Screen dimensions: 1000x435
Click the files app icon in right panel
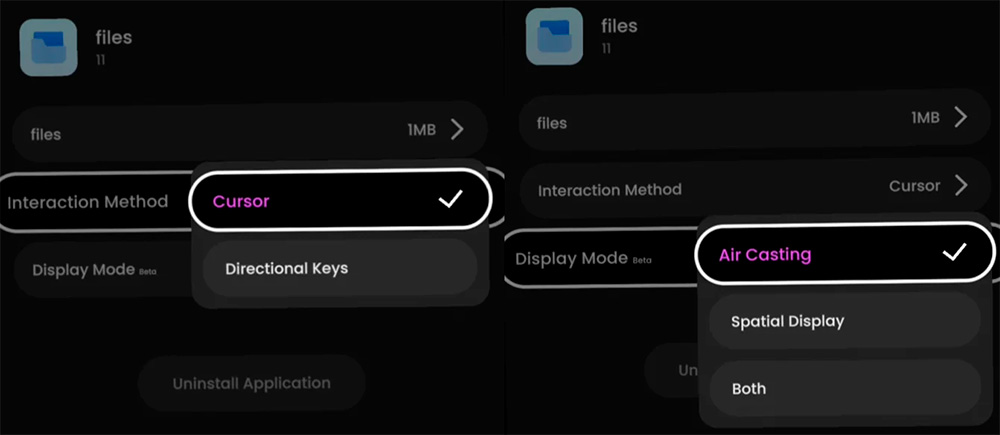tap(554, 36)
